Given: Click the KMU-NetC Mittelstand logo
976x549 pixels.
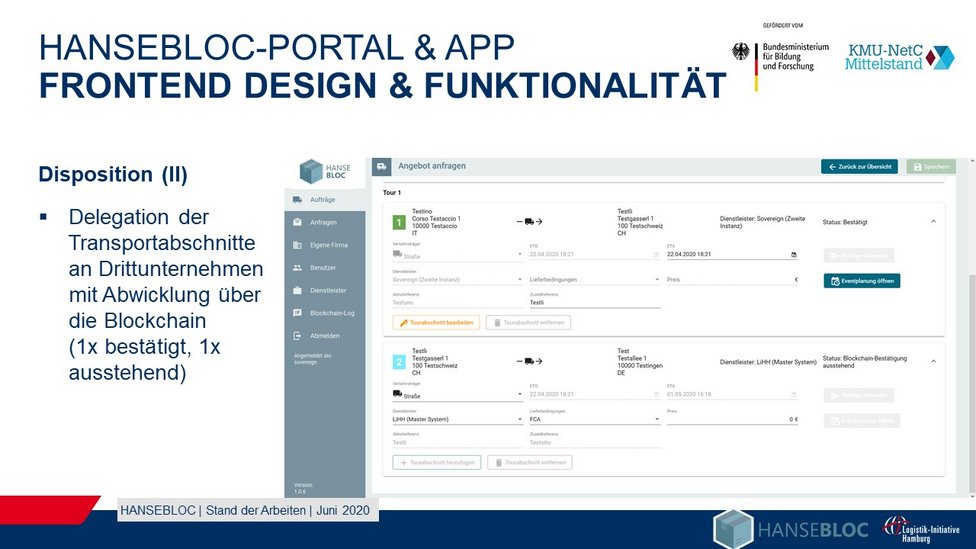Looking at the screenshot, I should pyautogui.click(x=899, y=57).
